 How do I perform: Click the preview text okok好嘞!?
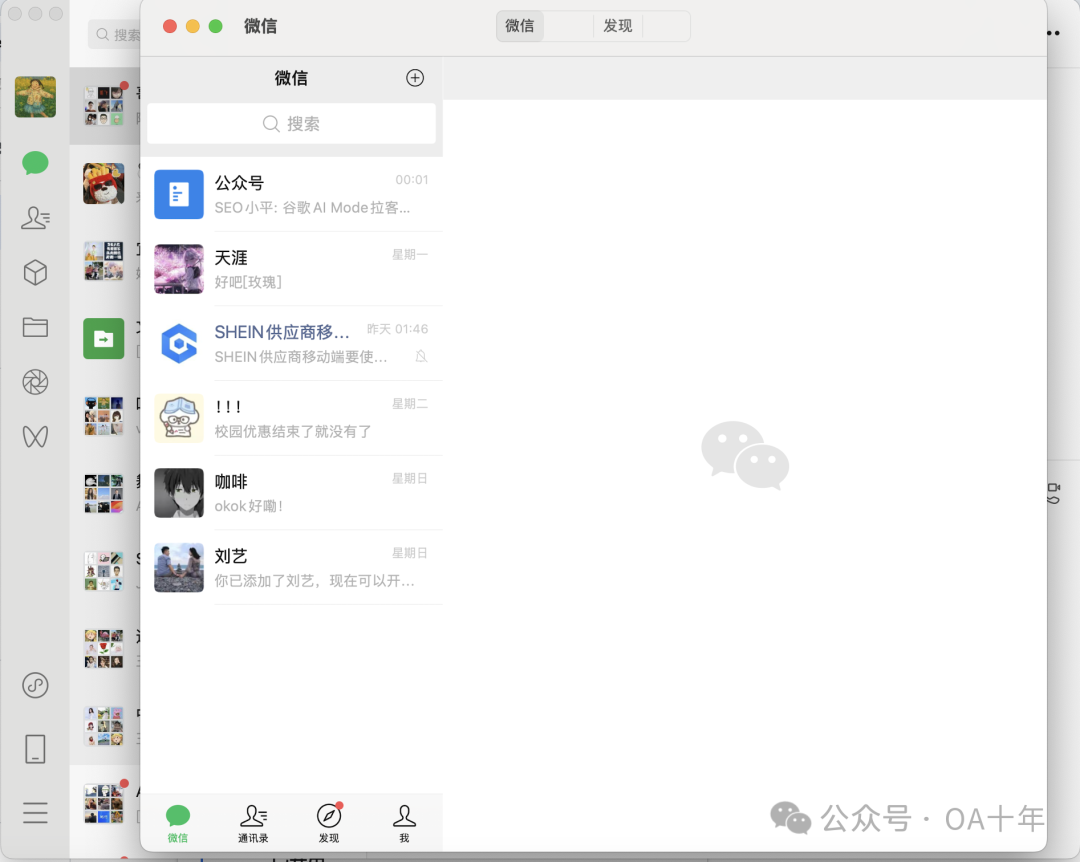coord(249,506)
